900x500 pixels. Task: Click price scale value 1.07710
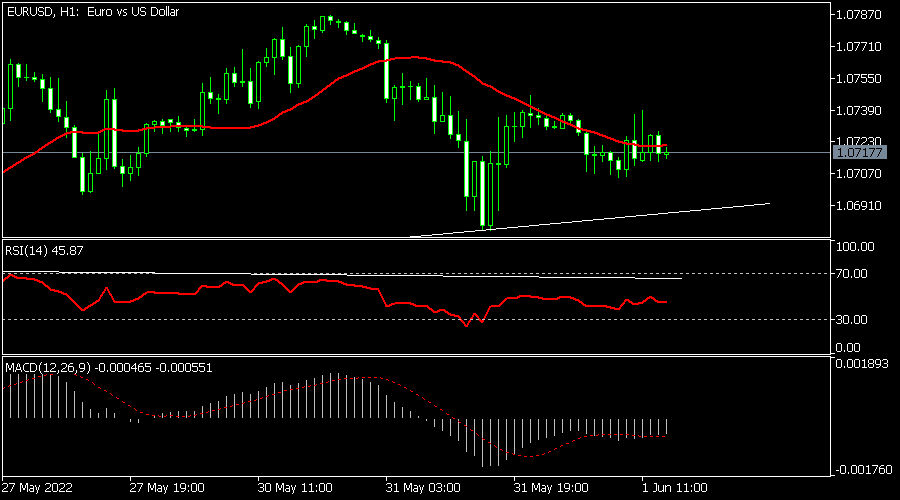(x=859, y=46)
